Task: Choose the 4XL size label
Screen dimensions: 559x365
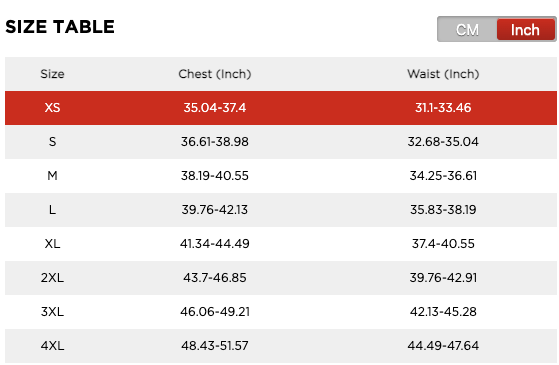Action: (52, 346)
